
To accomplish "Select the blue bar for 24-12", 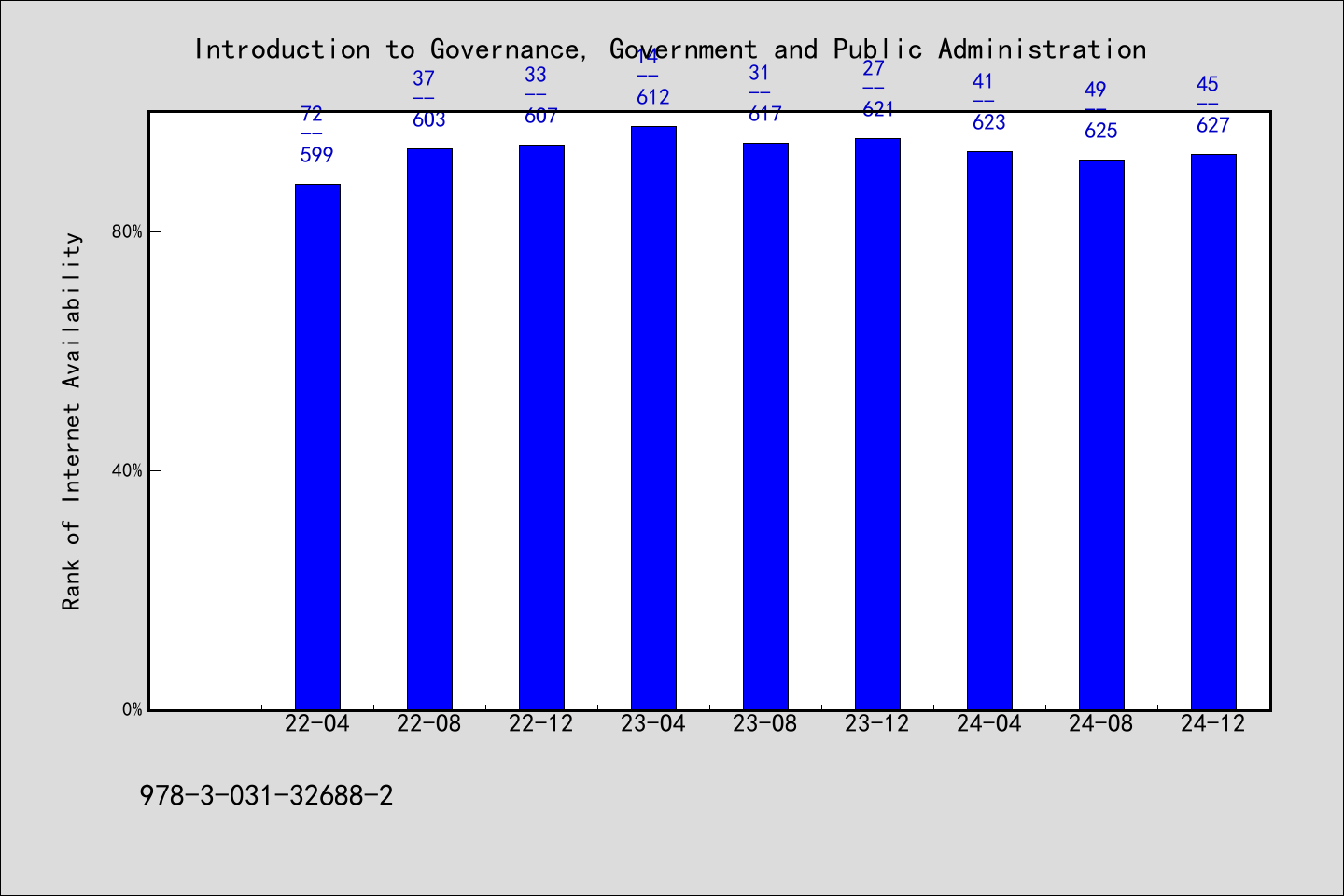I will pyautogui.click(x=1213, y=432).
